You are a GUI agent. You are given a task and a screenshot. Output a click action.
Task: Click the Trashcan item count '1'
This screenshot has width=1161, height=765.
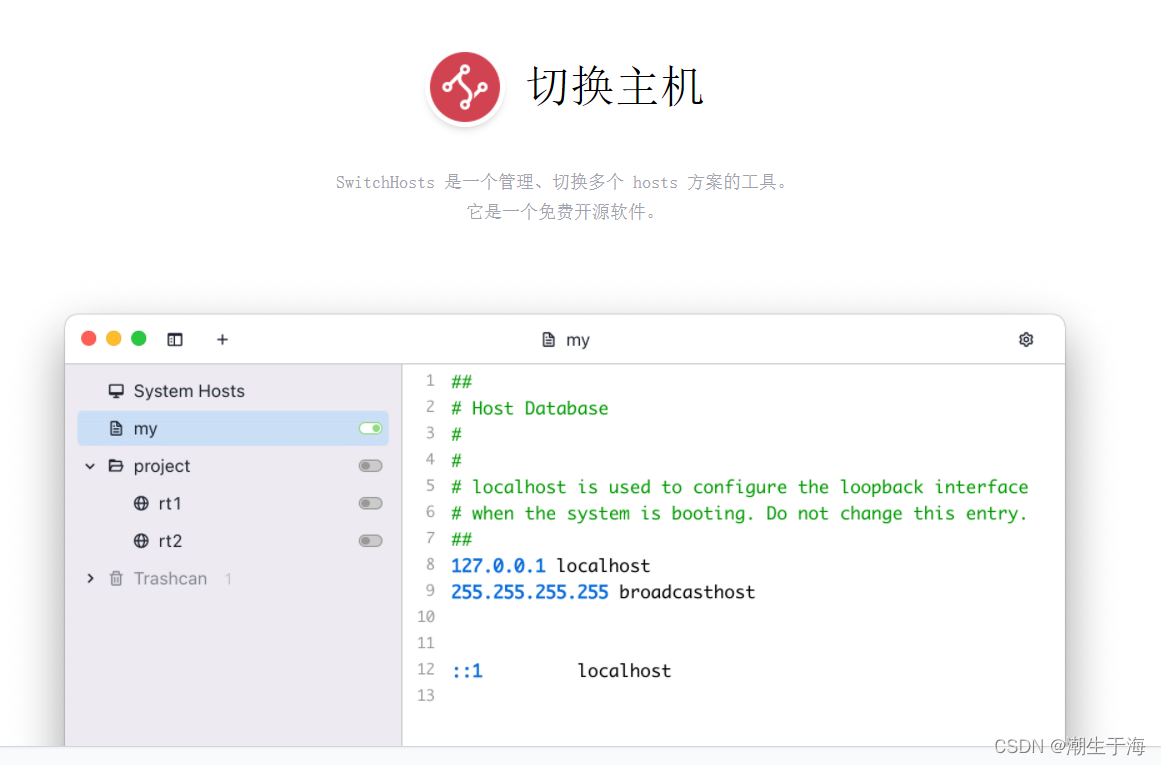(228, 579)
